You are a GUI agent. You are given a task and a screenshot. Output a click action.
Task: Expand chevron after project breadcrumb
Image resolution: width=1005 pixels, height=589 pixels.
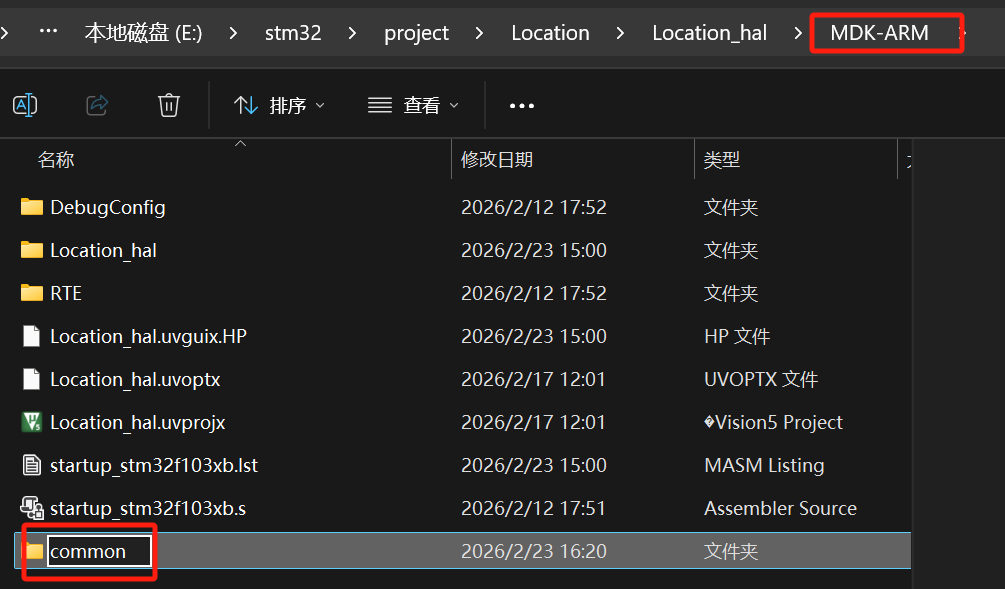point(479,33)
